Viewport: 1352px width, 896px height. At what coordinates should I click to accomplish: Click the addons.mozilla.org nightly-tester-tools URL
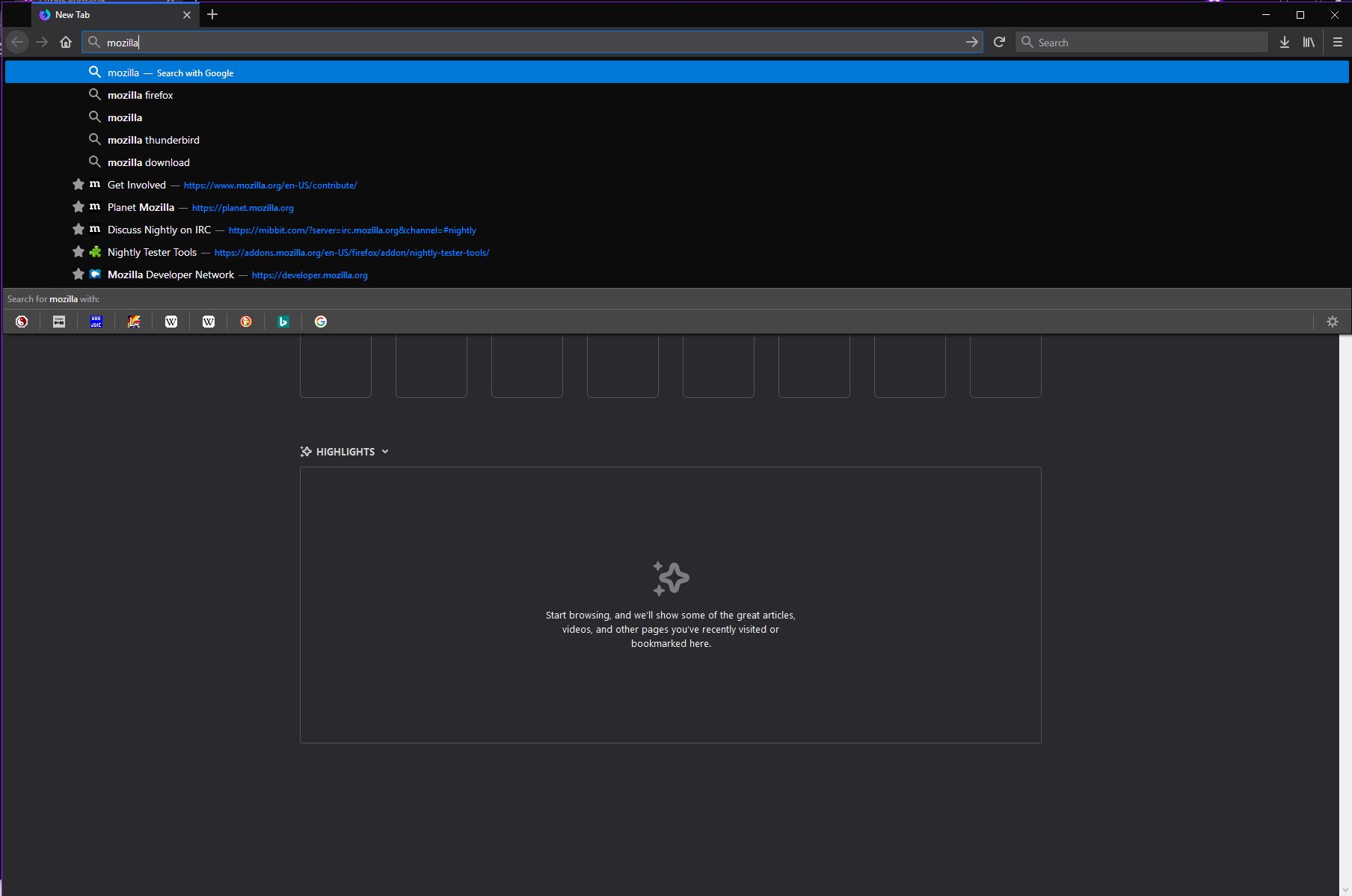pos(351,253)
